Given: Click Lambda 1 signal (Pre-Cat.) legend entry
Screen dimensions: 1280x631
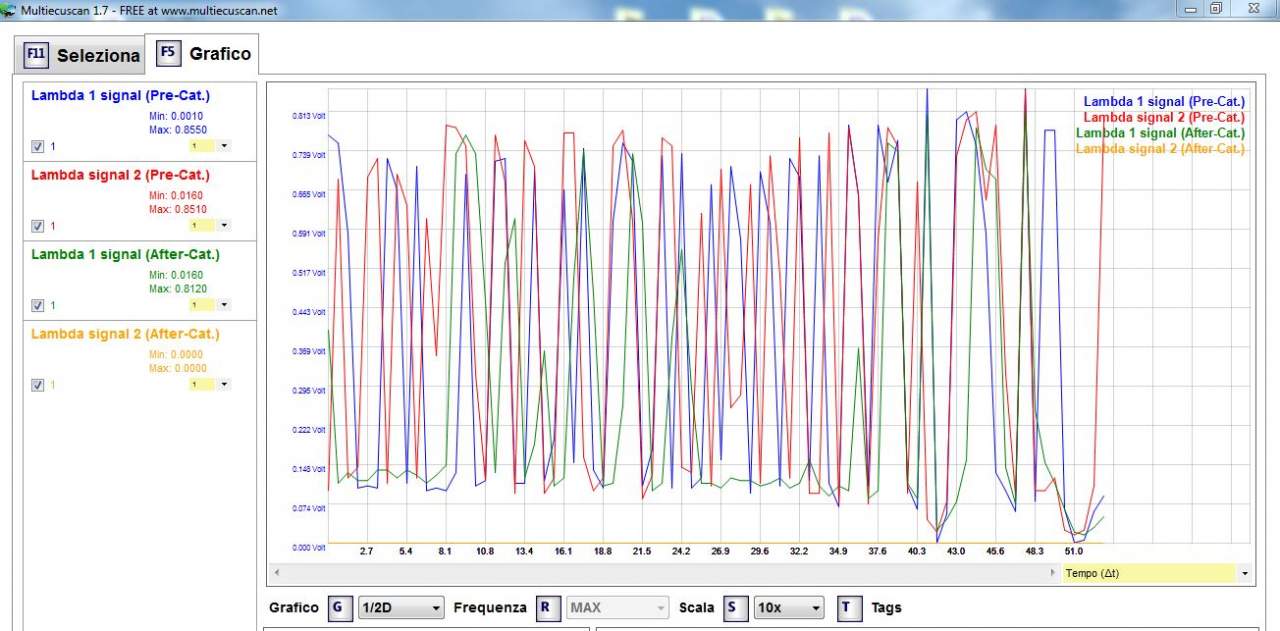Looking at the screenshot, I should 1164,102.
